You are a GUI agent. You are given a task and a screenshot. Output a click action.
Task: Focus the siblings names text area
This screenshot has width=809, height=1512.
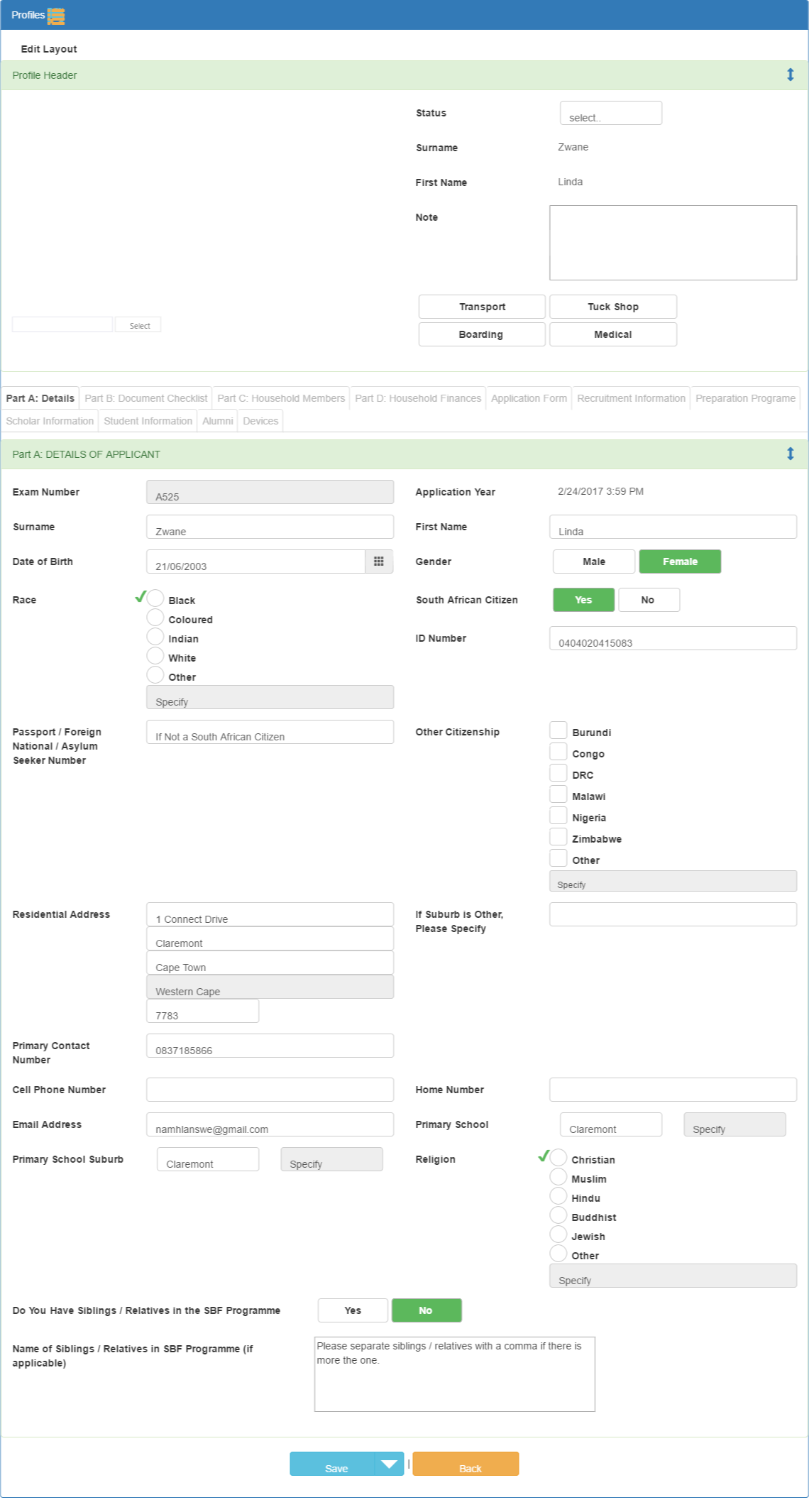[x=455, y=1374]
